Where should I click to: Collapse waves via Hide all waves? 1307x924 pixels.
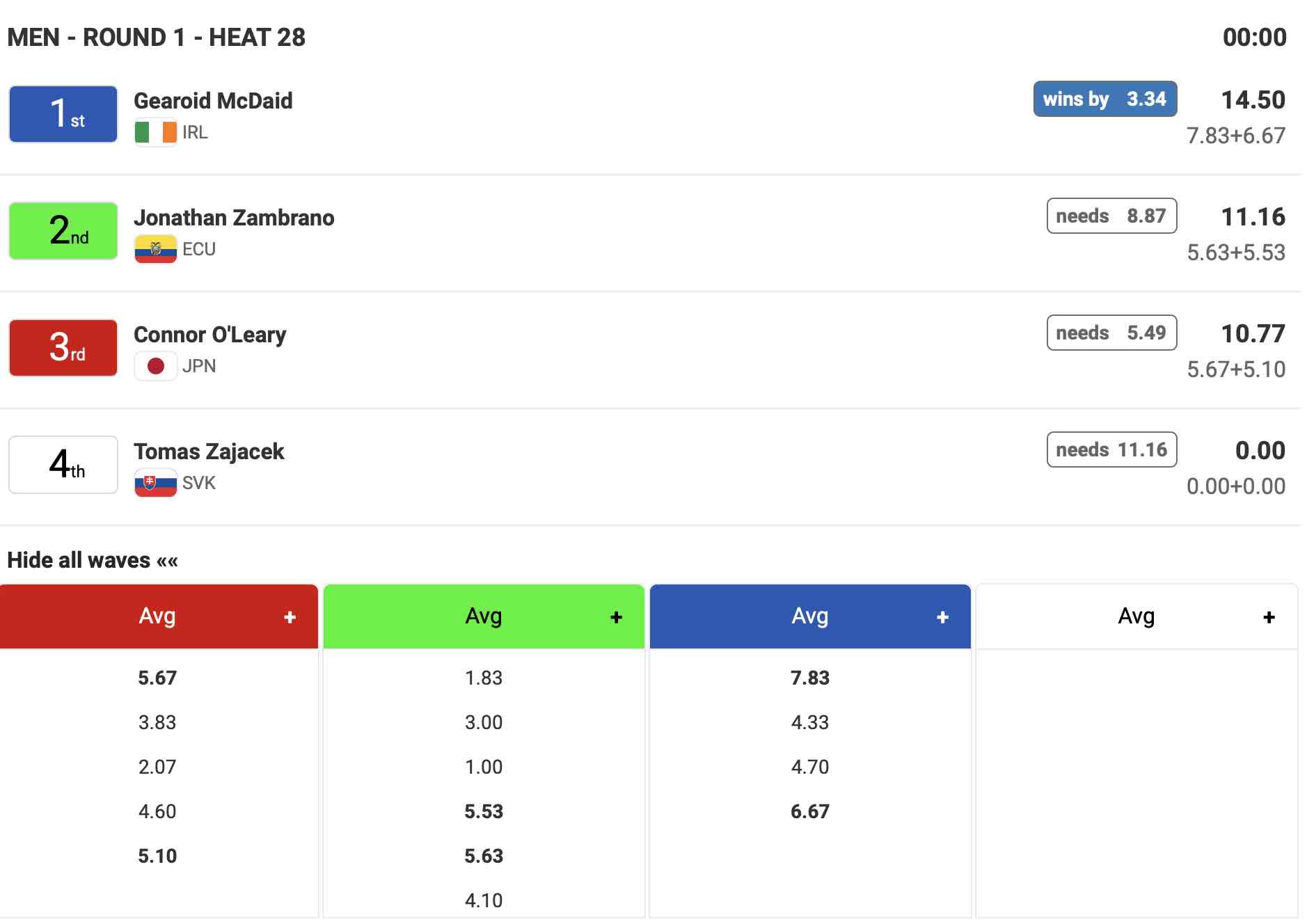(x=93, y=560)
